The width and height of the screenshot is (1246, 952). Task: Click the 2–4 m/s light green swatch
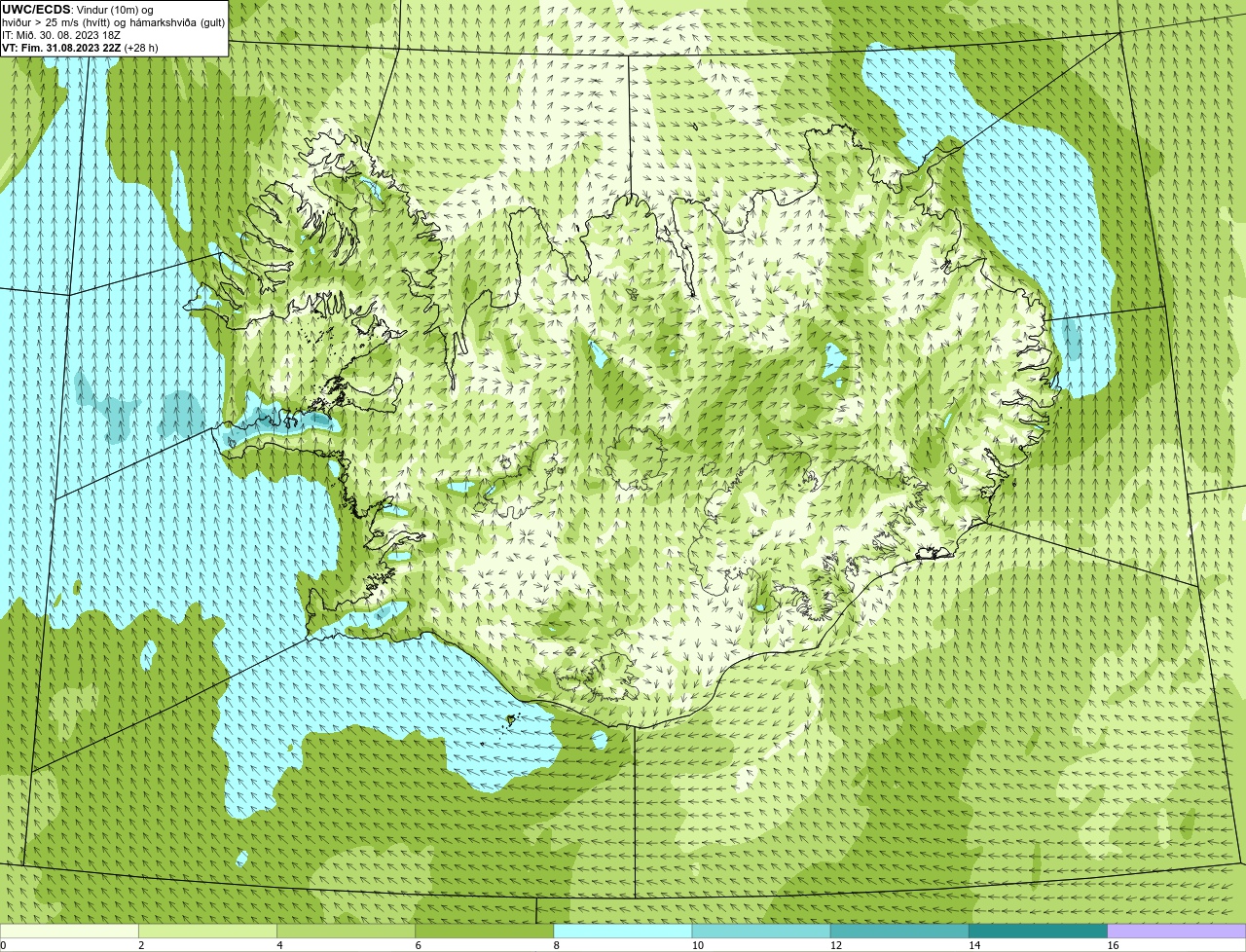(208, 931)
